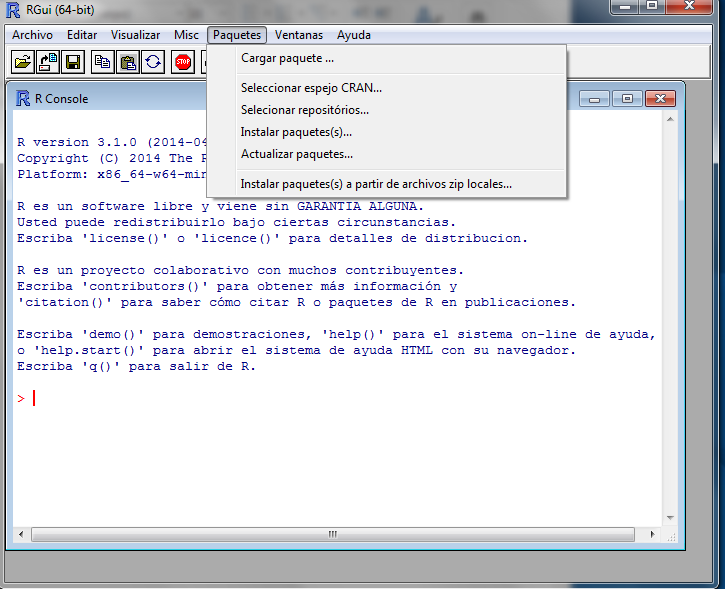Open the Archivo menu

click(x=32, y=35)
